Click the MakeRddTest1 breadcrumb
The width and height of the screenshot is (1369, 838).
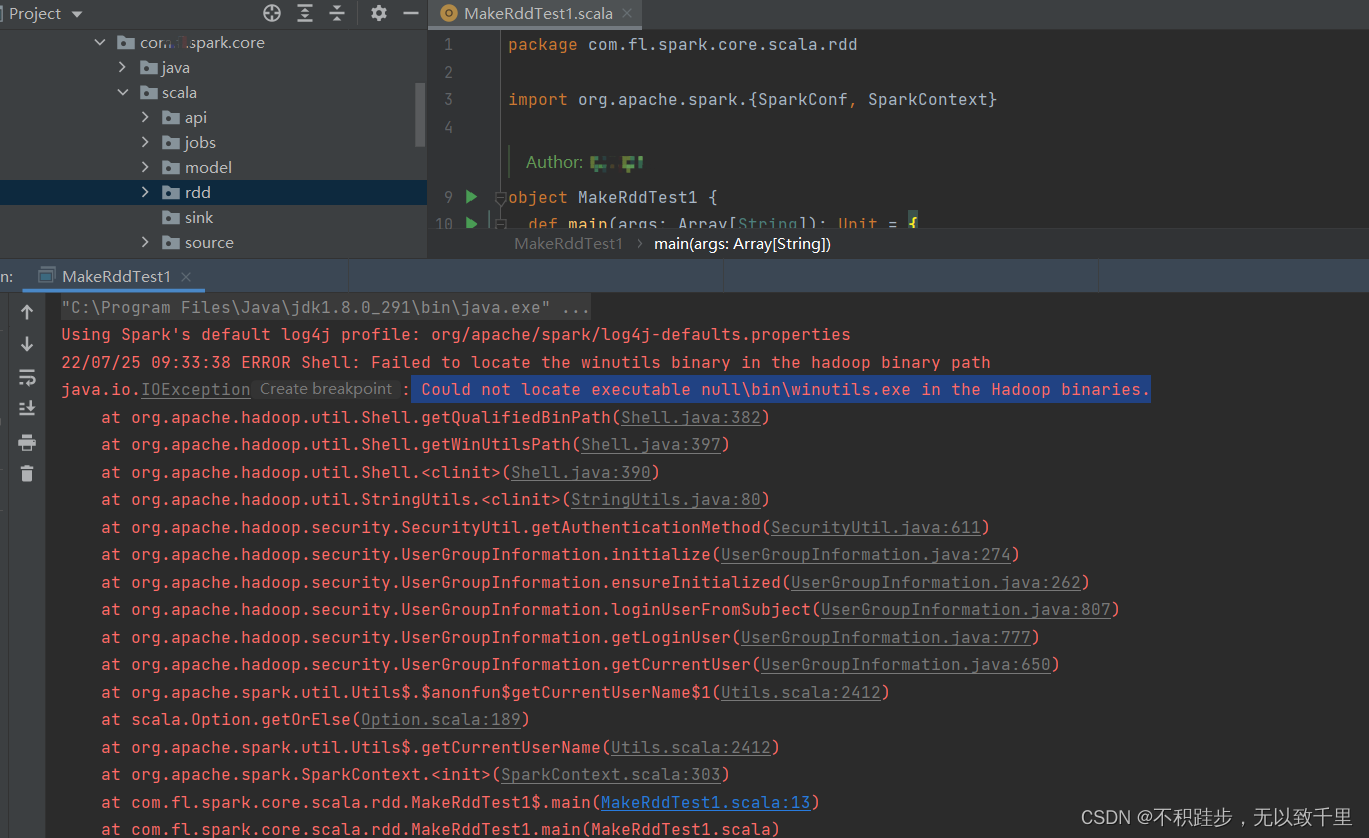click(568, 244)
